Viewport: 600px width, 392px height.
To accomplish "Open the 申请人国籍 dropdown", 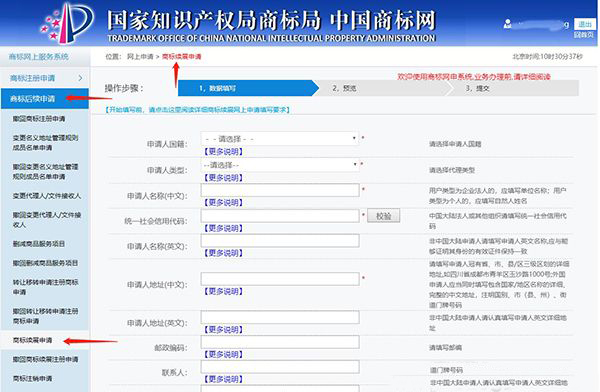I will pos(280,139).
